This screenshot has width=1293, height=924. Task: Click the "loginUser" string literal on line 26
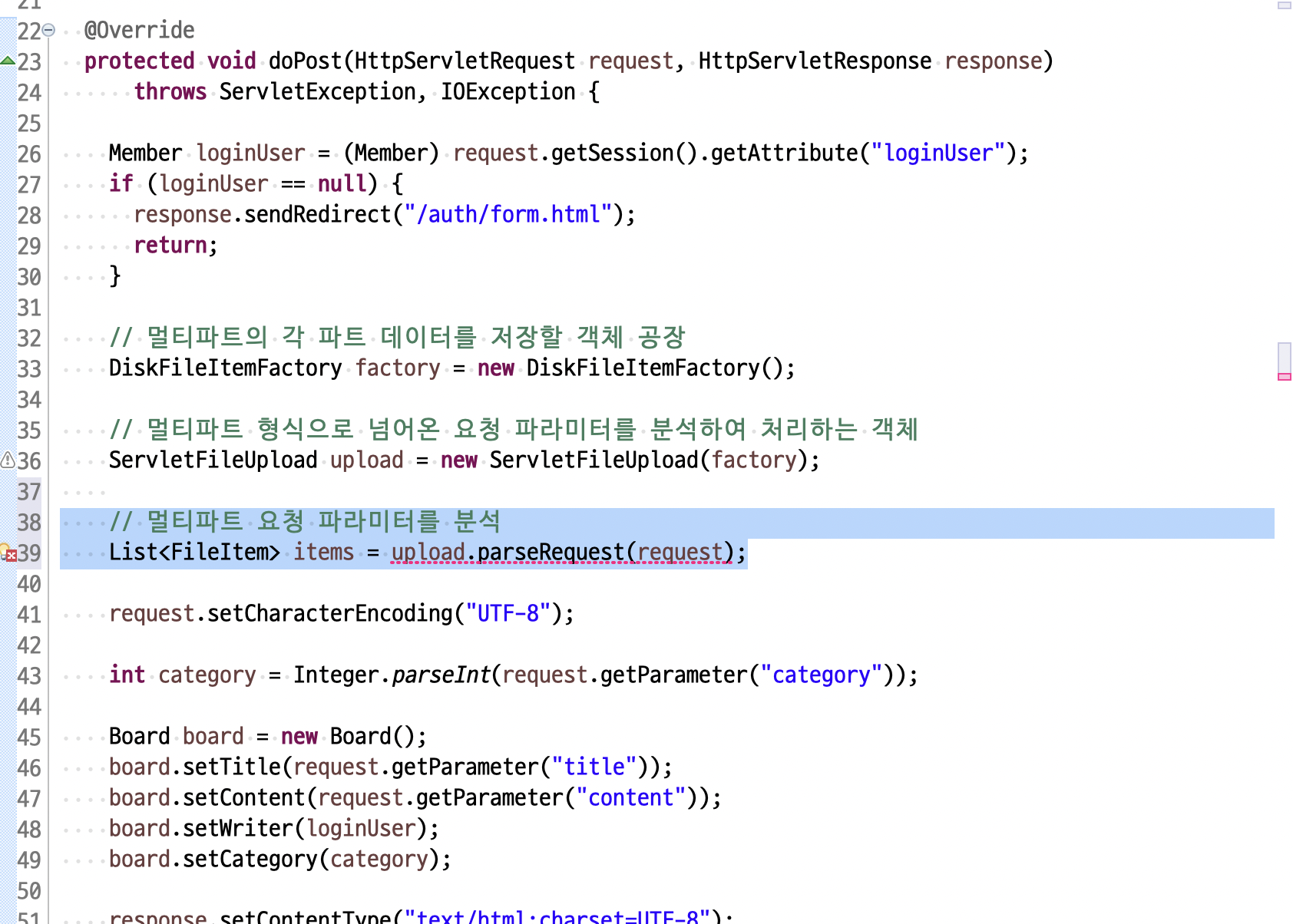(x=938, y=153)
